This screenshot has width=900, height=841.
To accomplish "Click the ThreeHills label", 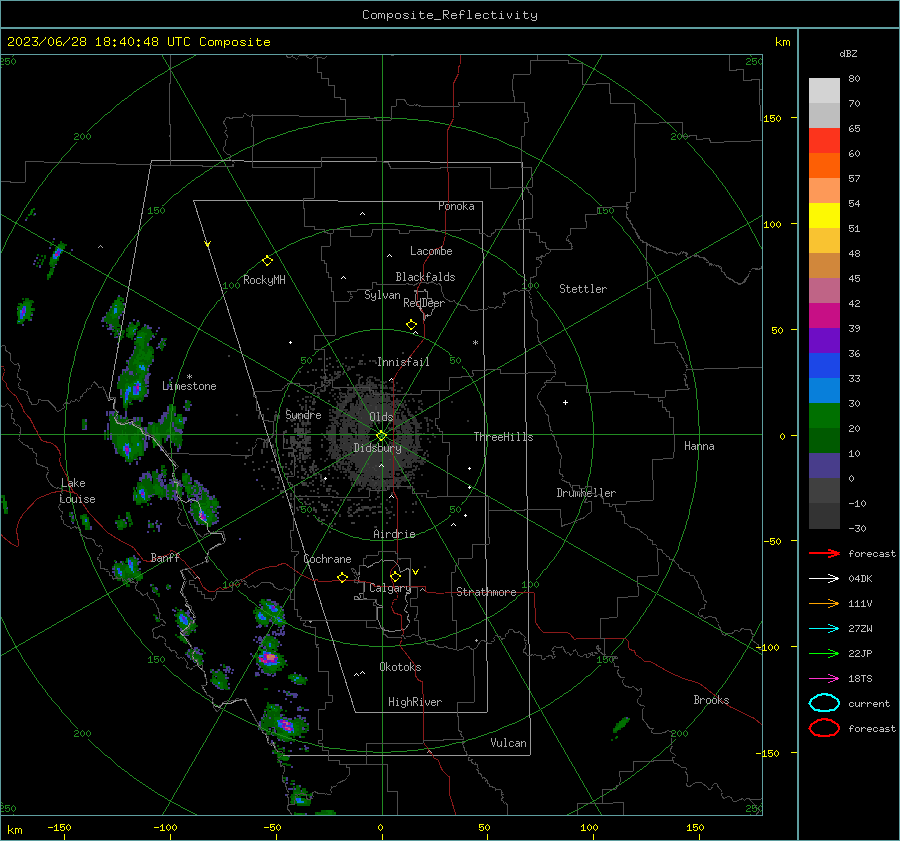I will pyautogui.click(x=503, y=437).
